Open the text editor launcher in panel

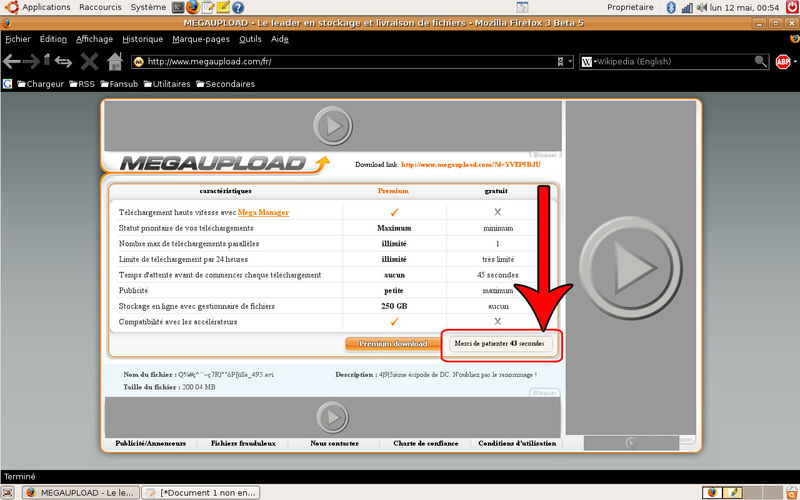[208, 7]
